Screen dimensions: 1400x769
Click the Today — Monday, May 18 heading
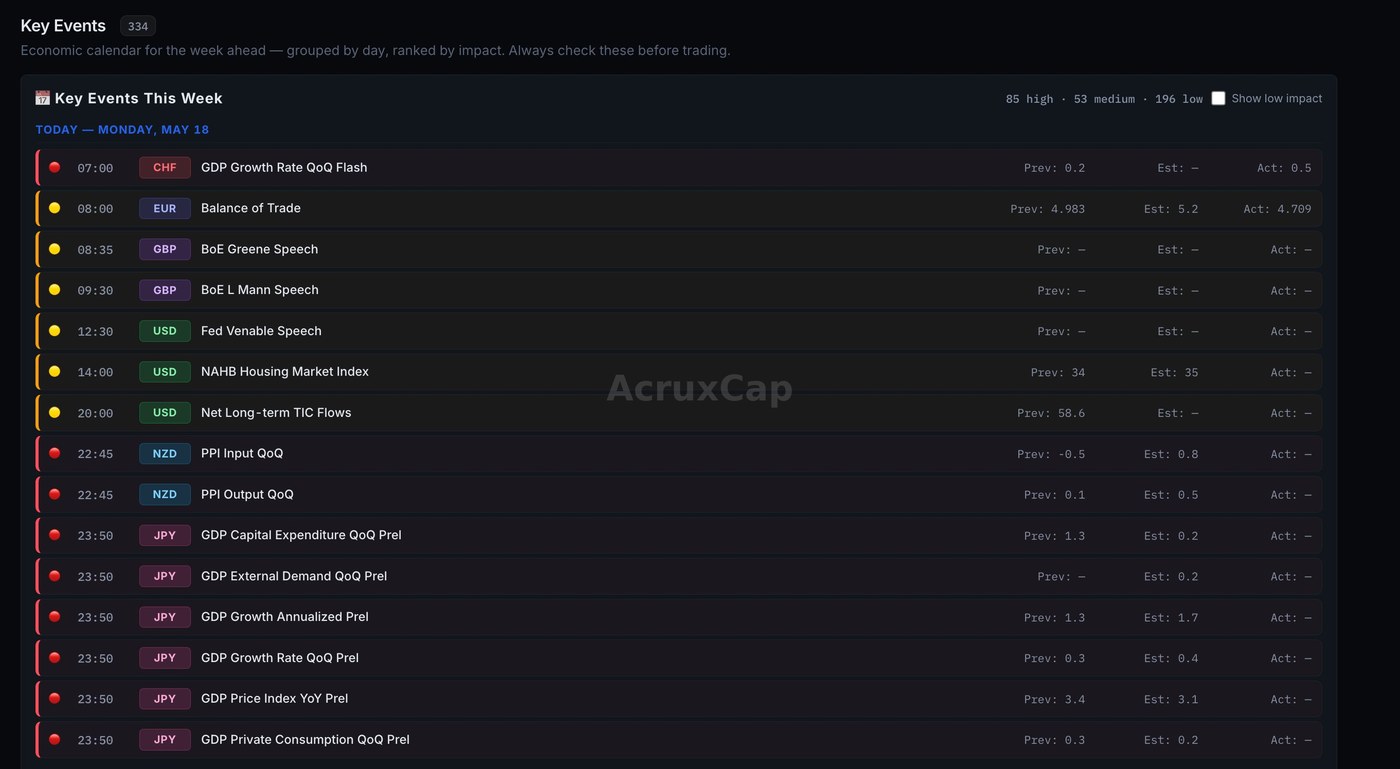point(122,130)
